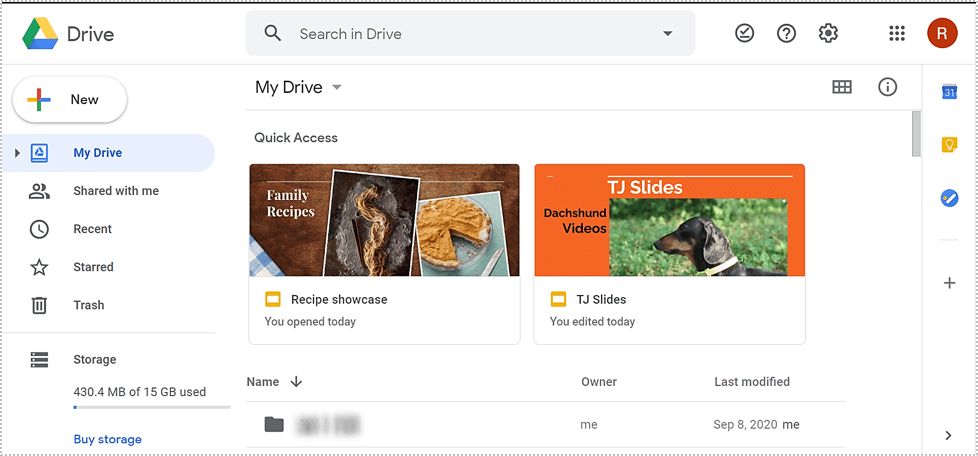The width and height of the screenshot is (978, 456).
Task: Open the My Drive title dropdown
Action: tap(337, 87)
